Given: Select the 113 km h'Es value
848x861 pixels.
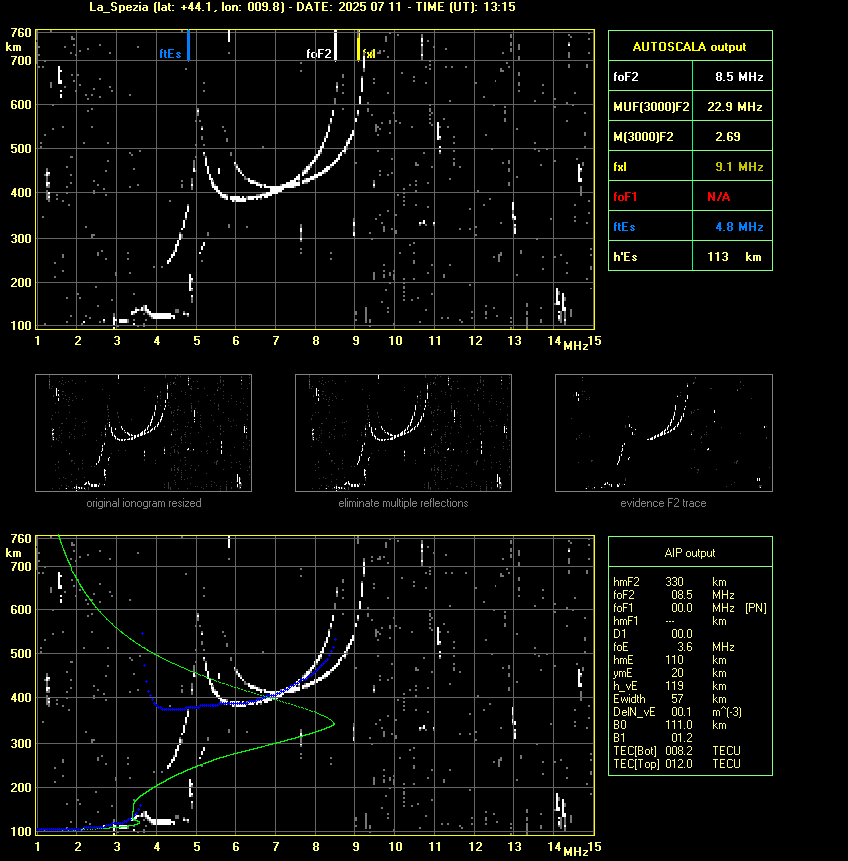Looking at the screenshot, I should (734, 256).
